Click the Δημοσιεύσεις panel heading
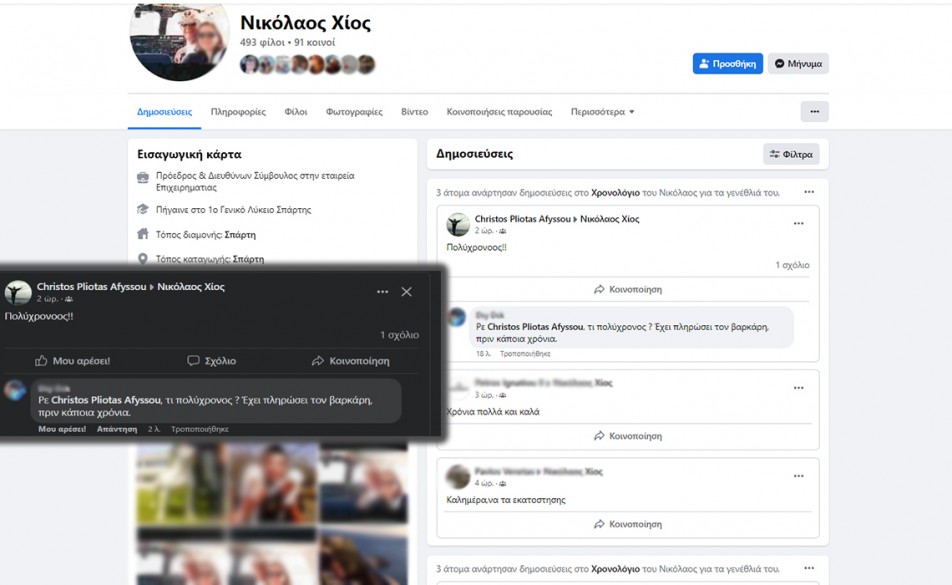 (474, 154)
